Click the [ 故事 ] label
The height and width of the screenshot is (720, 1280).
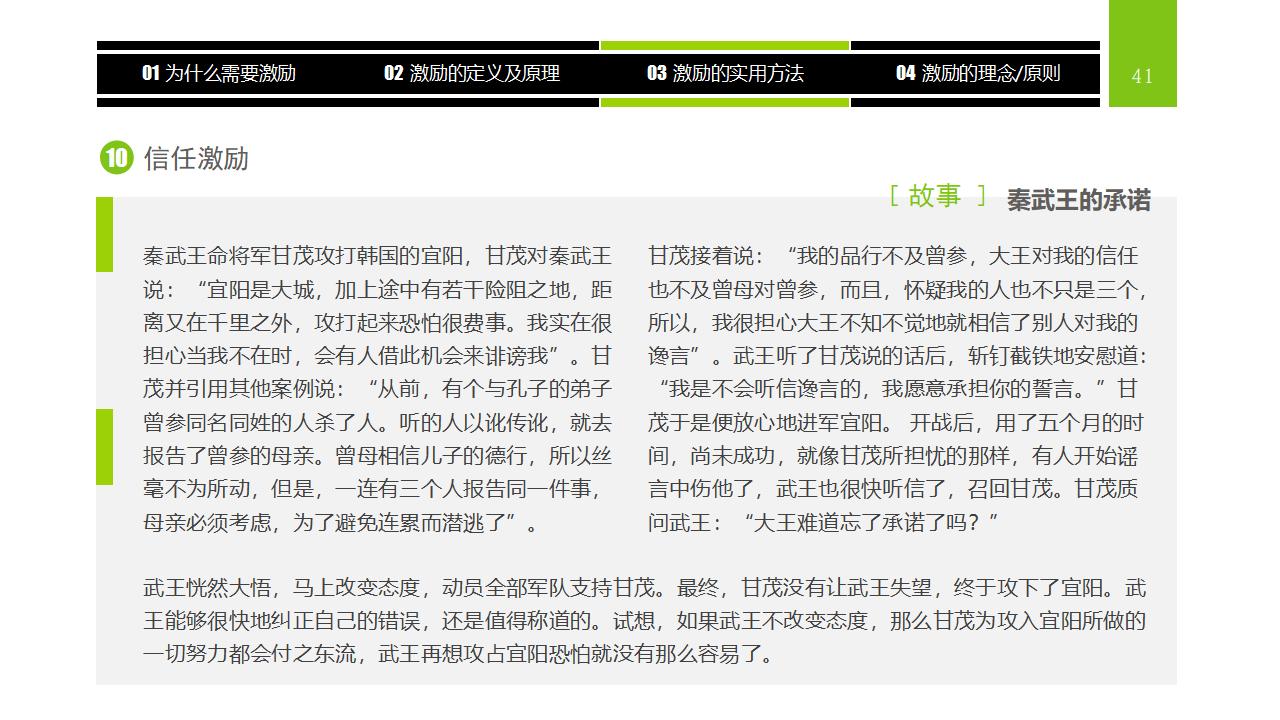[938, 196]
